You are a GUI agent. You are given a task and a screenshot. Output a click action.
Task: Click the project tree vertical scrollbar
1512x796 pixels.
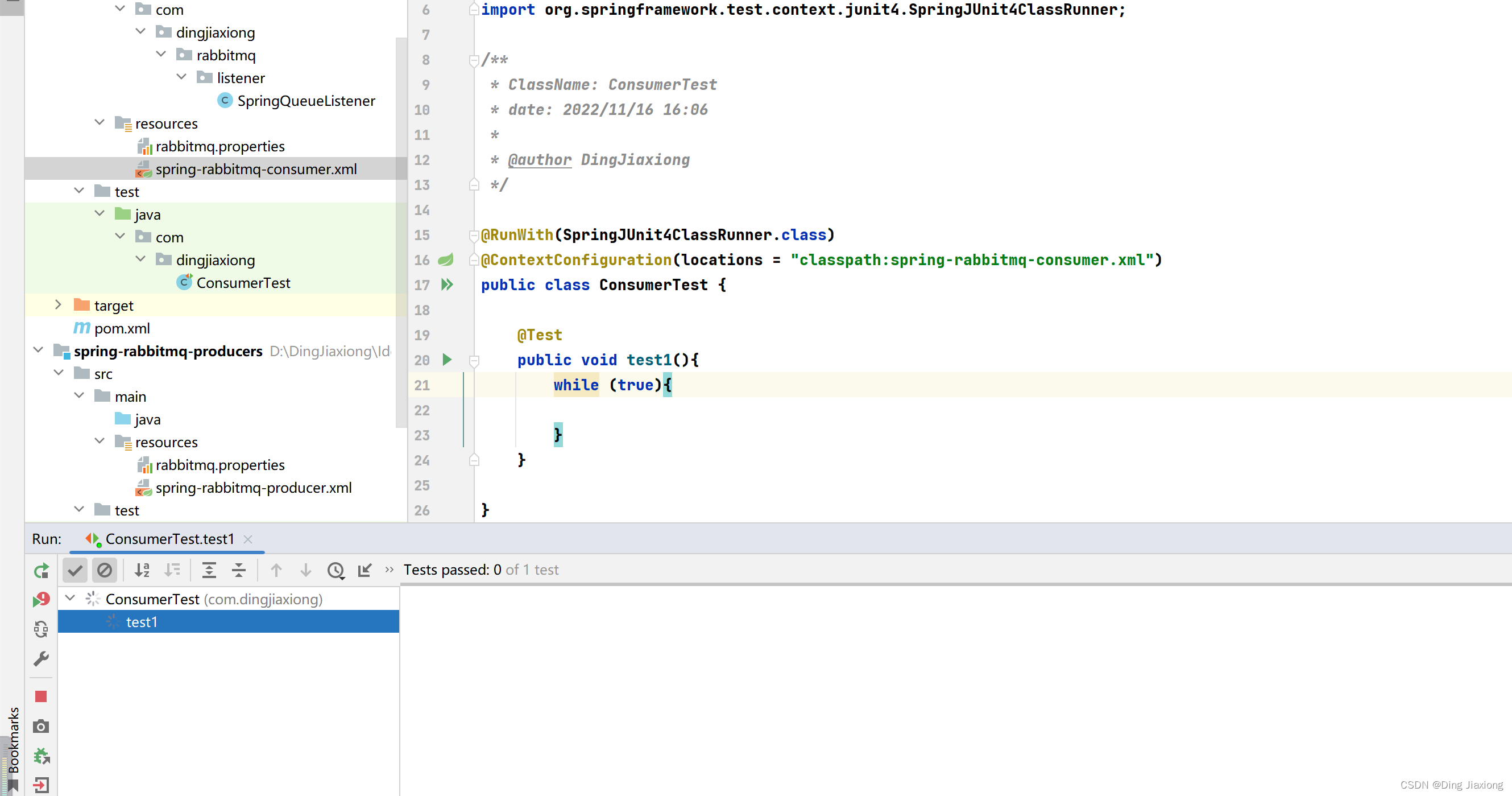coord(401,233)
